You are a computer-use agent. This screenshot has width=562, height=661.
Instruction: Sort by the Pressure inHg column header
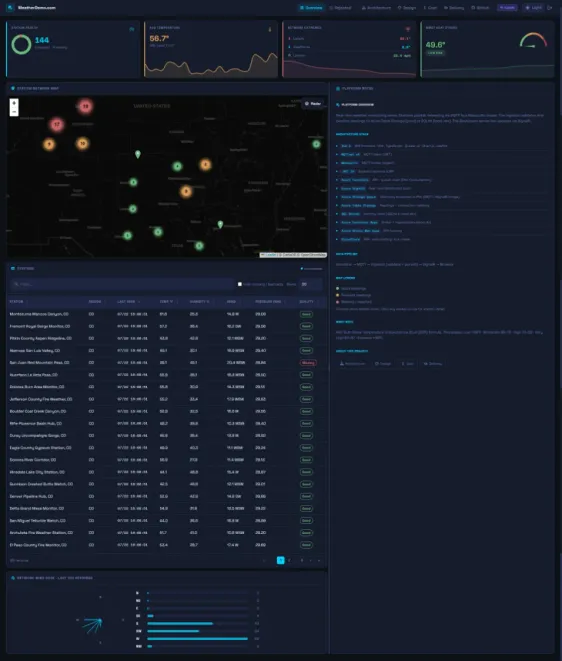270,301
